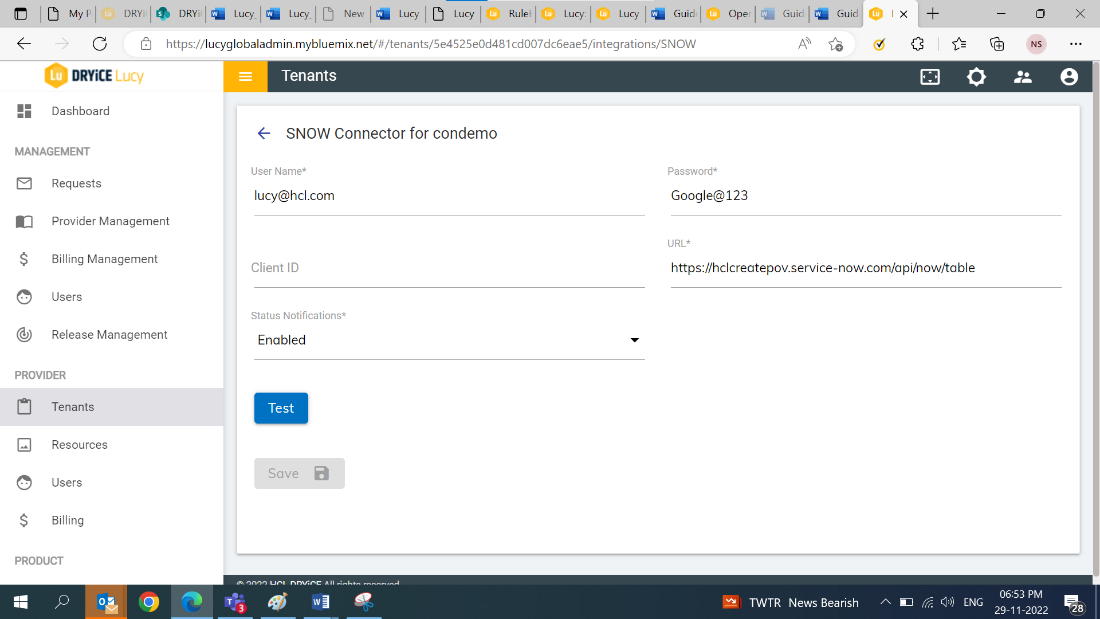The image size is (1100, 619).
Task: Switch to the 'Rule' browser tab
Action: [x=509, y=13]
